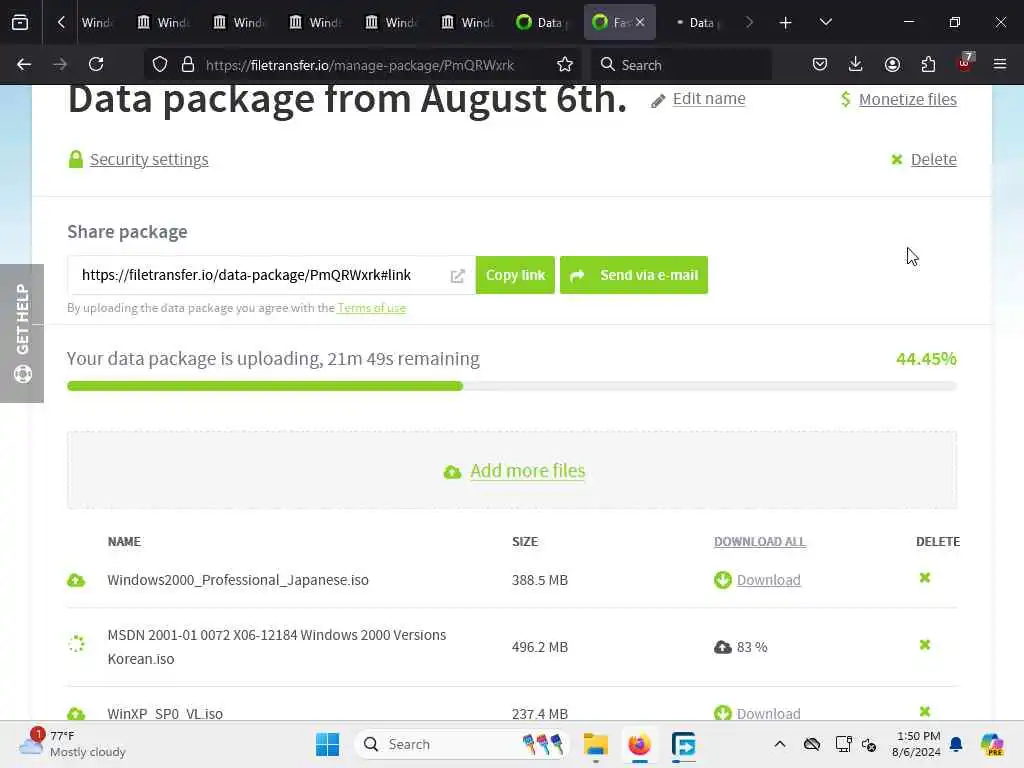Image resolution: width=1024 pixels, height=768 pixels.
Task: Click the Firefox View icon
Action: 20,22
